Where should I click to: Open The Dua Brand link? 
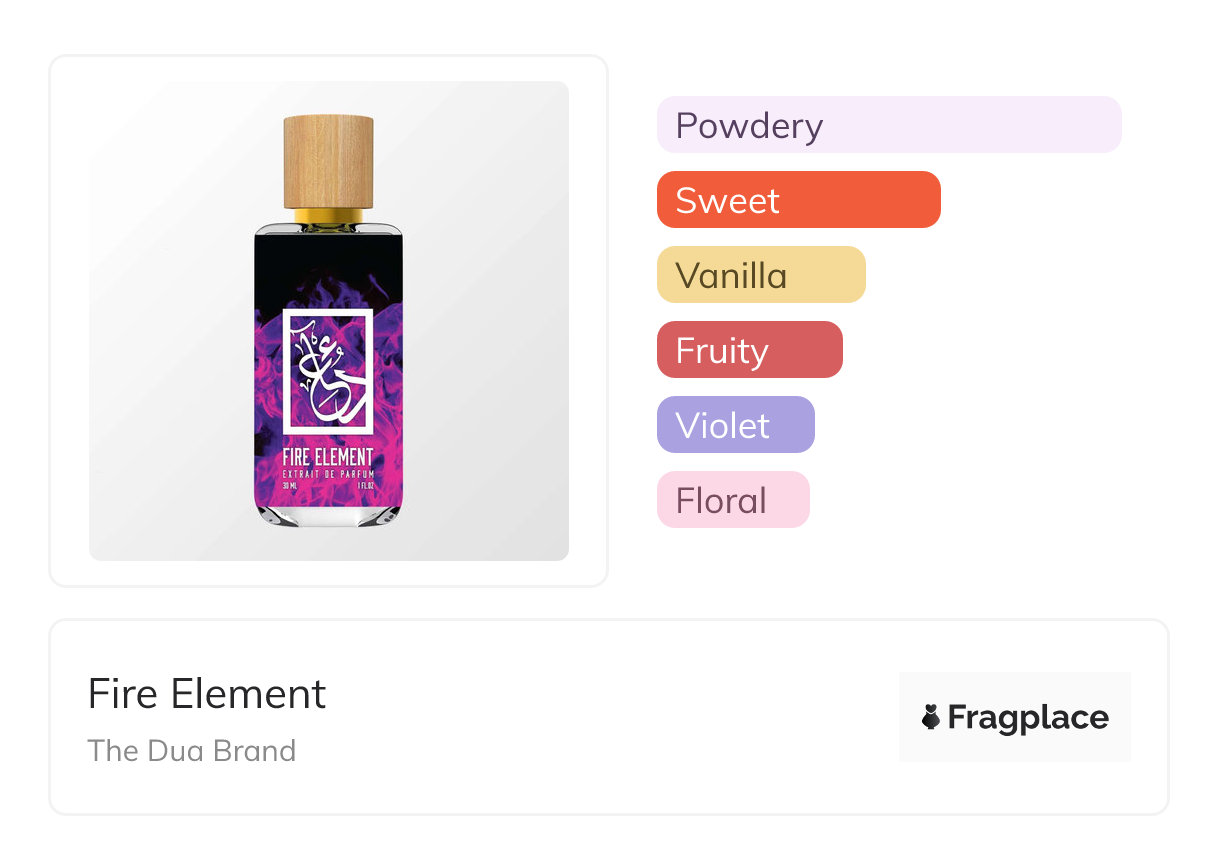[x=191, y=751]
